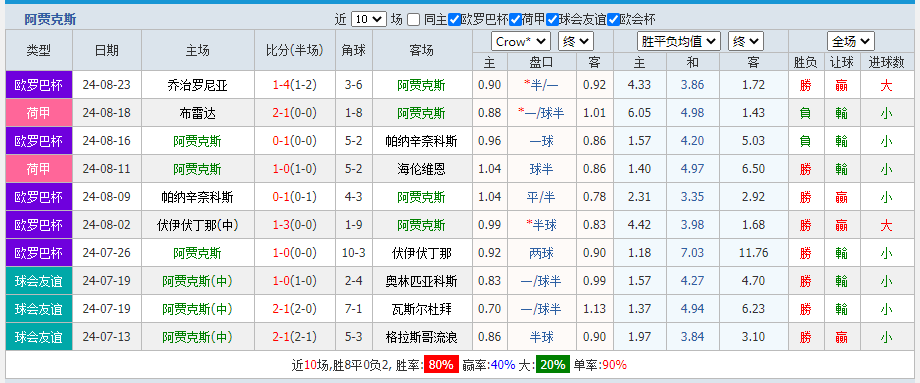Click the 类型 column header
Screen dimensions: 920x383
tap(39, 50)
